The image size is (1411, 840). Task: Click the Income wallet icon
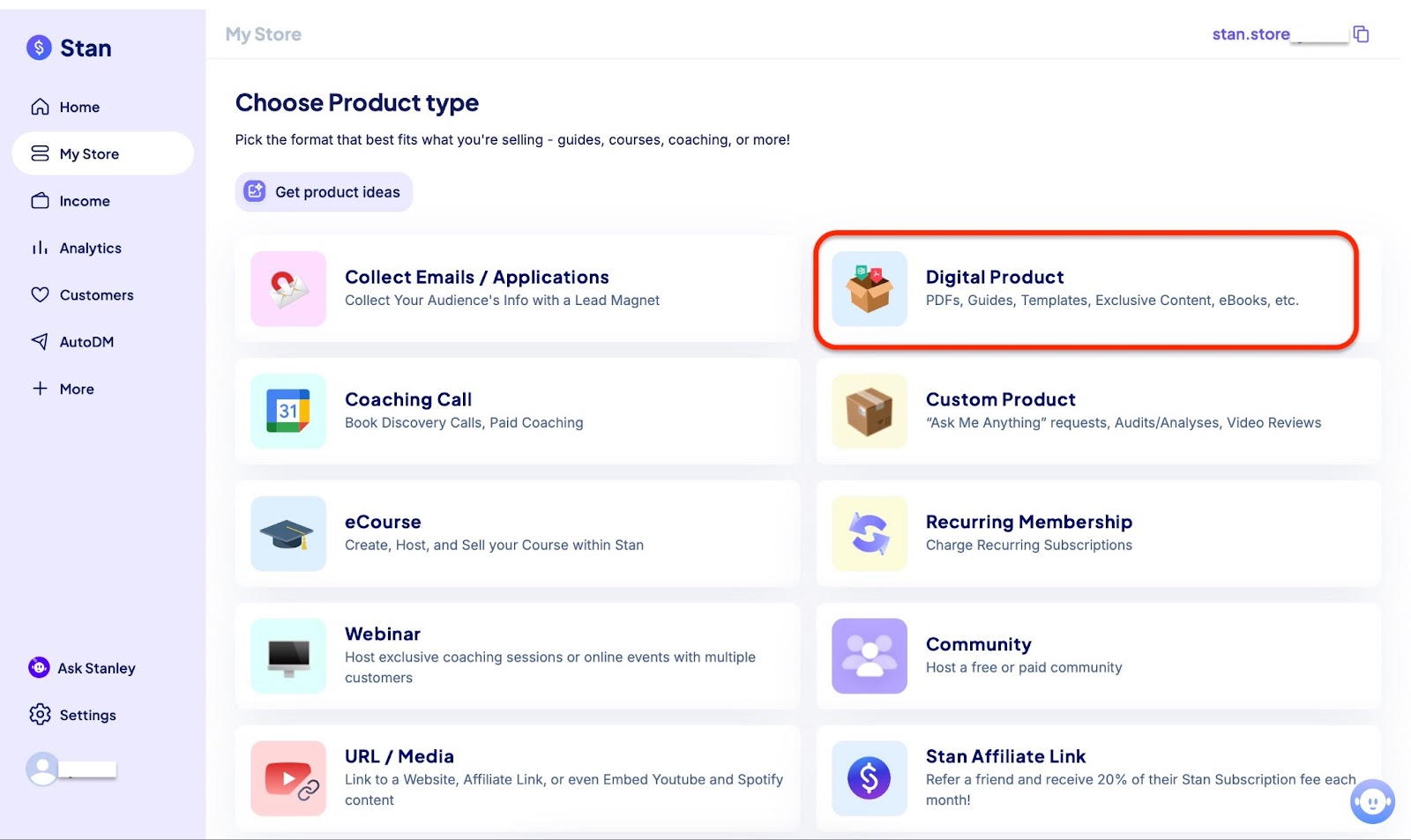40,201
